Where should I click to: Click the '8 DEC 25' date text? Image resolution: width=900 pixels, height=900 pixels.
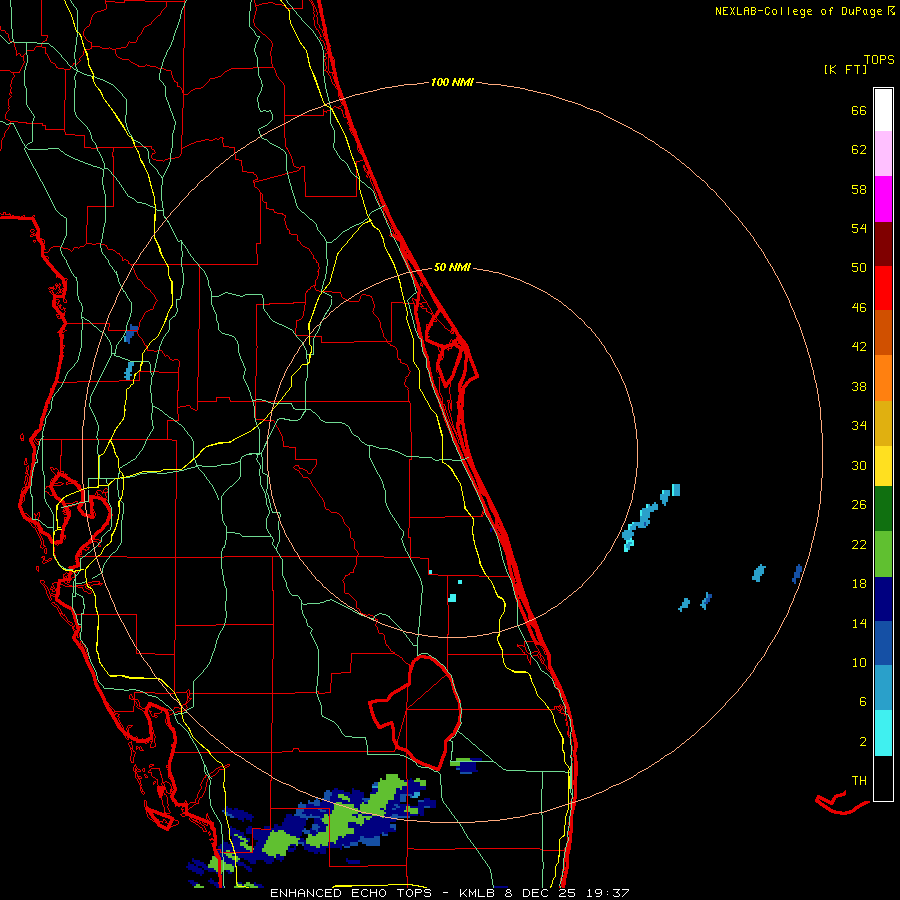tap(540, 893)
